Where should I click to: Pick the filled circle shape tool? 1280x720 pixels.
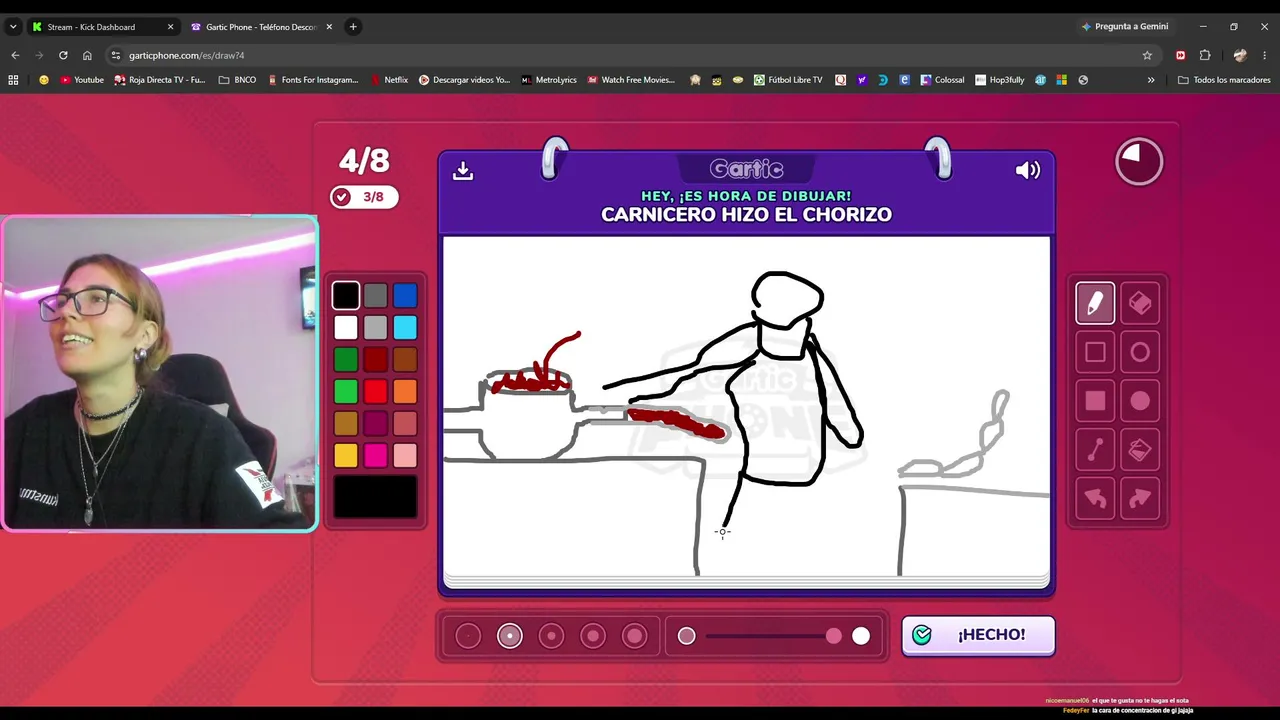coord(1140,401)
